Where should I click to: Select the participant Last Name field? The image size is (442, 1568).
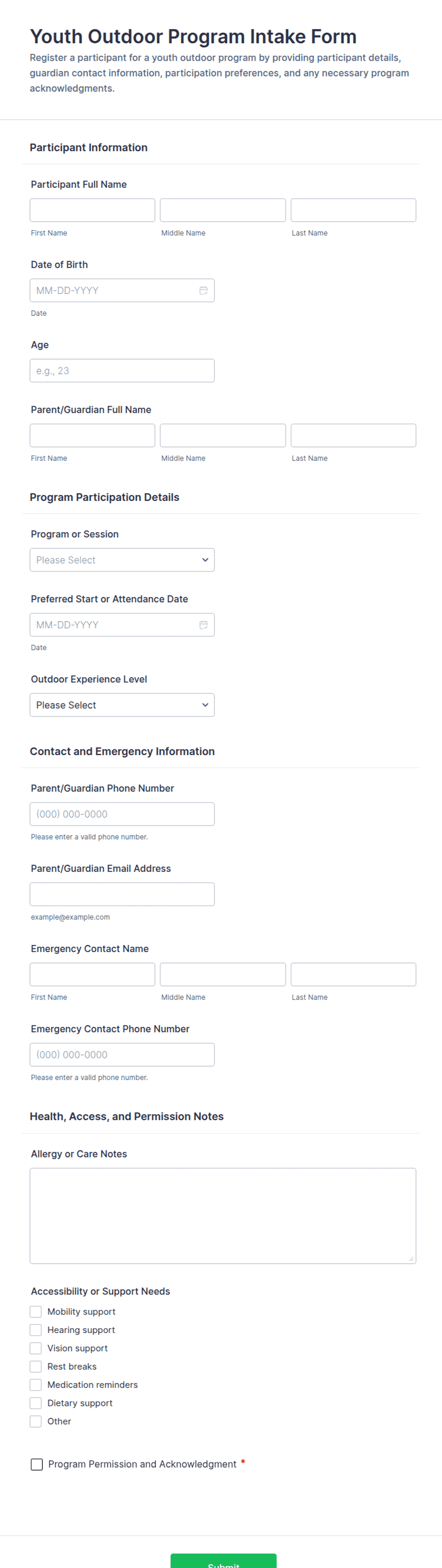353,210
